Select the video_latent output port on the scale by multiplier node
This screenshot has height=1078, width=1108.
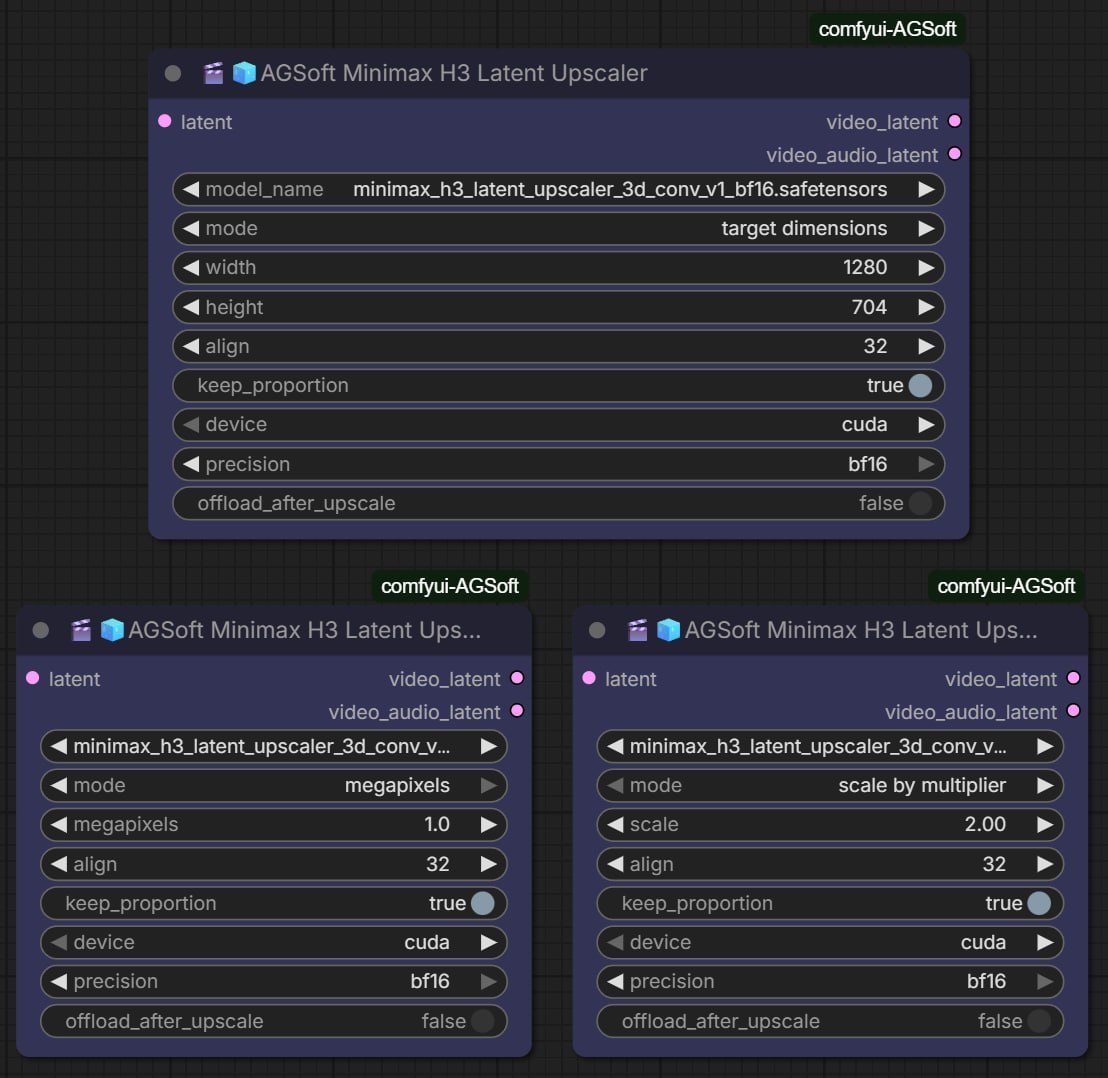(1073, 678)
